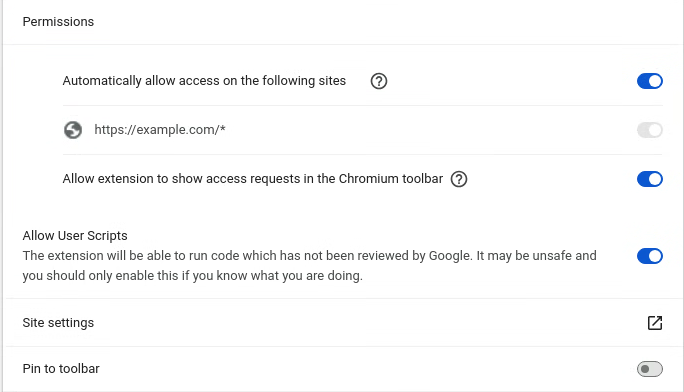This screenshot has height=392, width=684.
Task: Disable the Allow User Scripts switch
Action: tap(650, 256)
